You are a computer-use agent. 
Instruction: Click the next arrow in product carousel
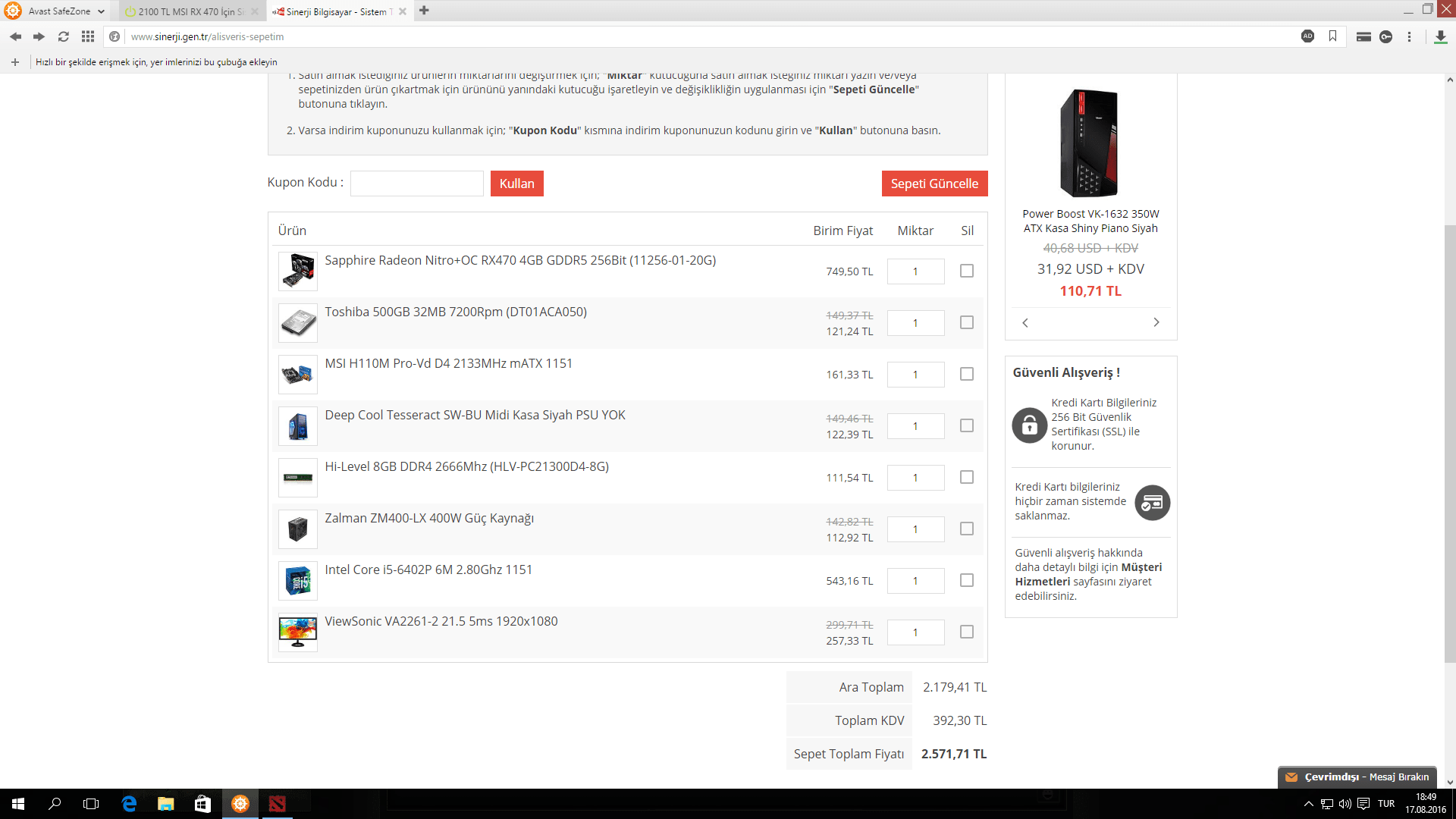[x=1156, y=322]
